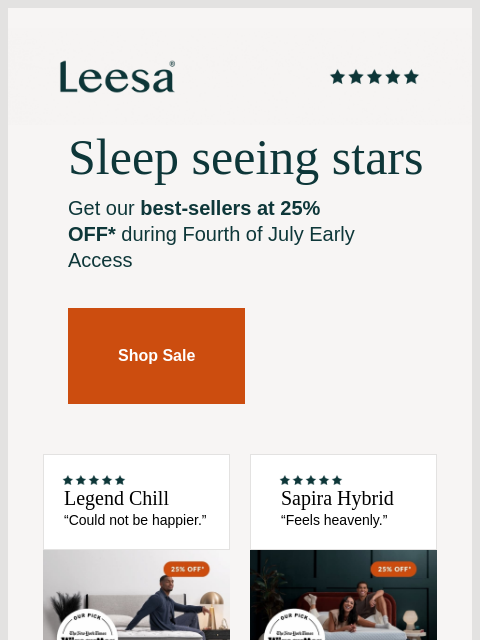Click the five-star rating in header
Image resolution: width=480 pixels, height=640 pixels.
pos(374,77)
